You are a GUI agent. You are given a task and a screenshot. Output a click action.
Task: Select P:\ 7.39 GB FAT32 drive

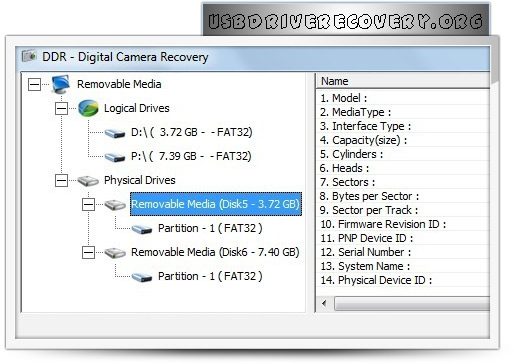pyautogui.click(x=191, y=156)
